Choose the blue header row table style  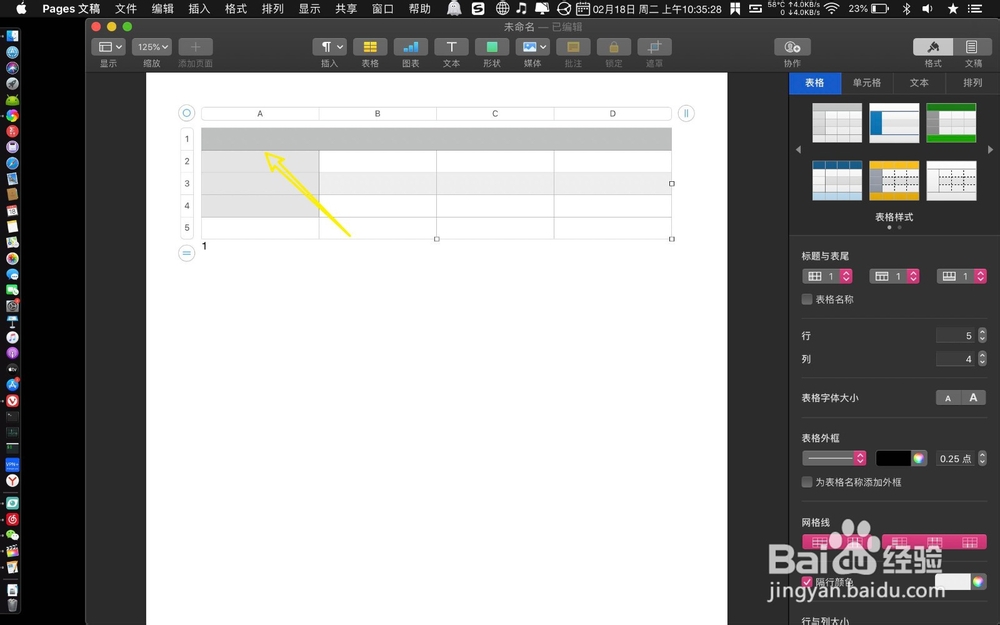[x=837, y=180]
